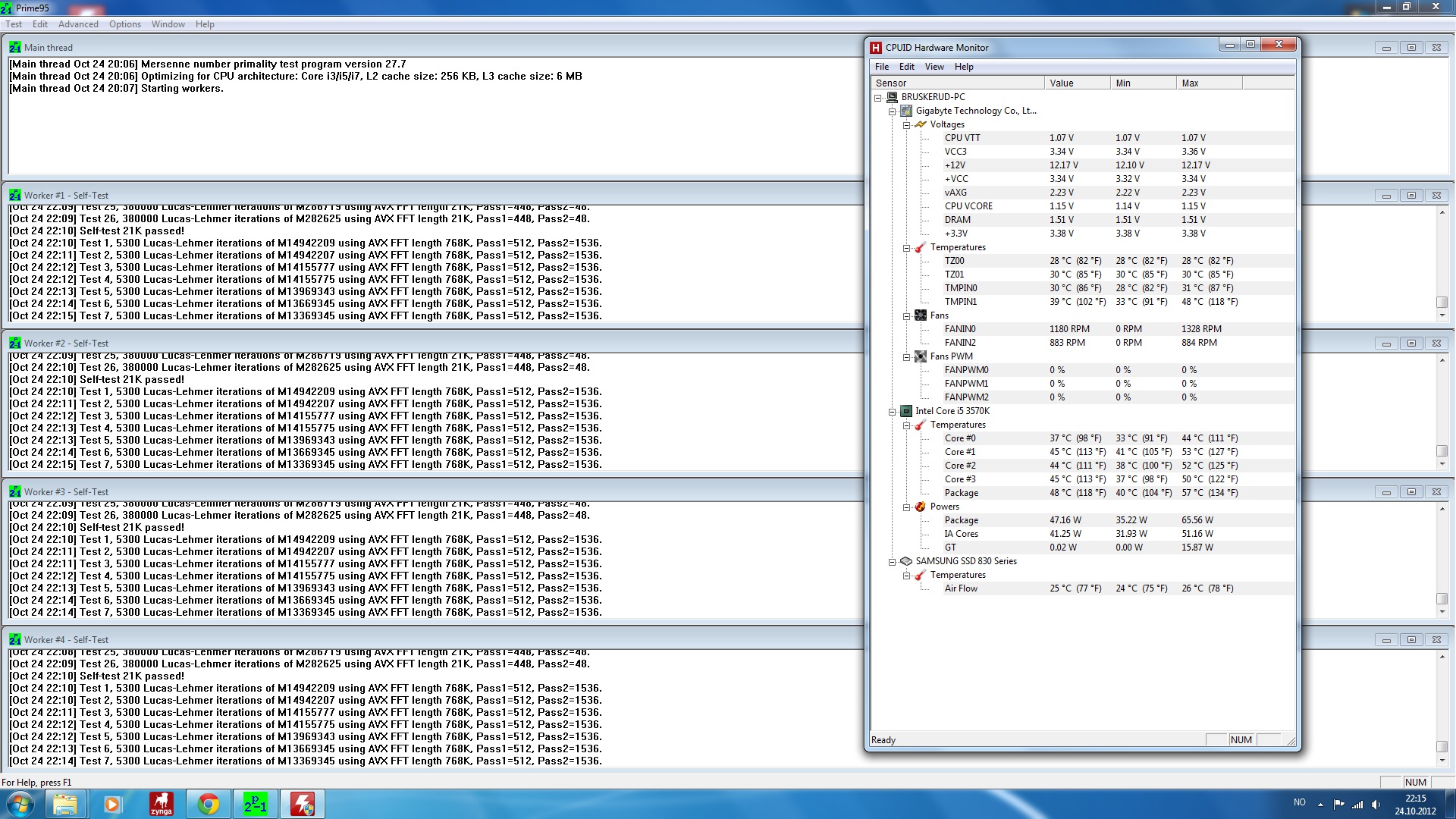Click the Voltages lightning icon
The image size is (1456, 819).
(x=921, y=124)
